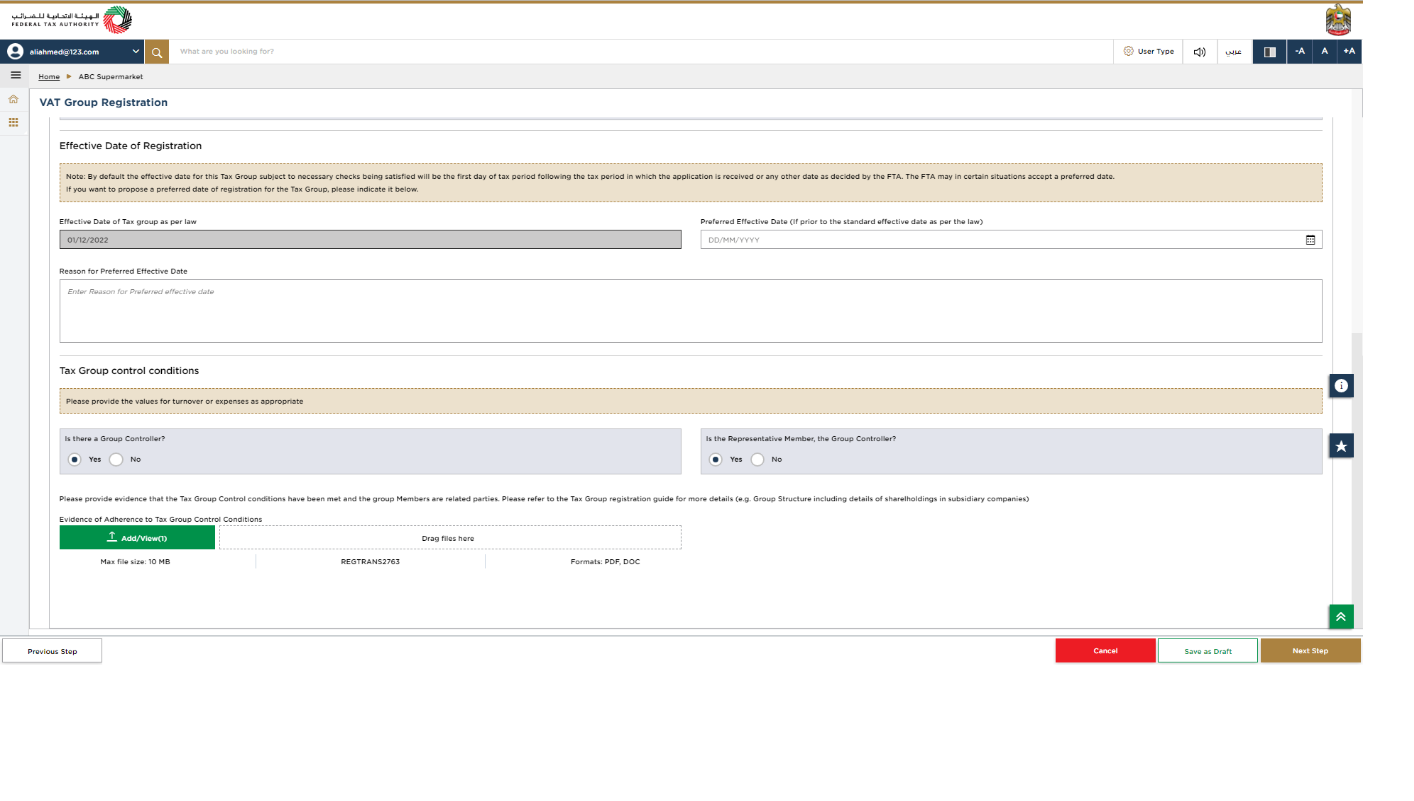Select No for Representative Member is Group Controller
This screenshot has height=801, width=1414.
point(757,460)
